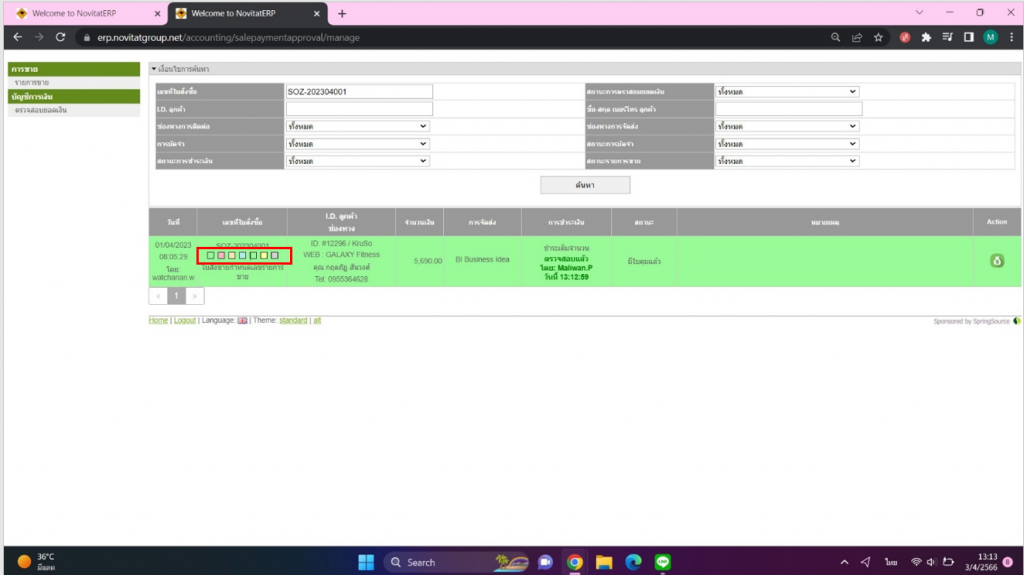Screen dimensions: 1024x575
Task: Click the money bag action icon
Action: click(996, 261)
